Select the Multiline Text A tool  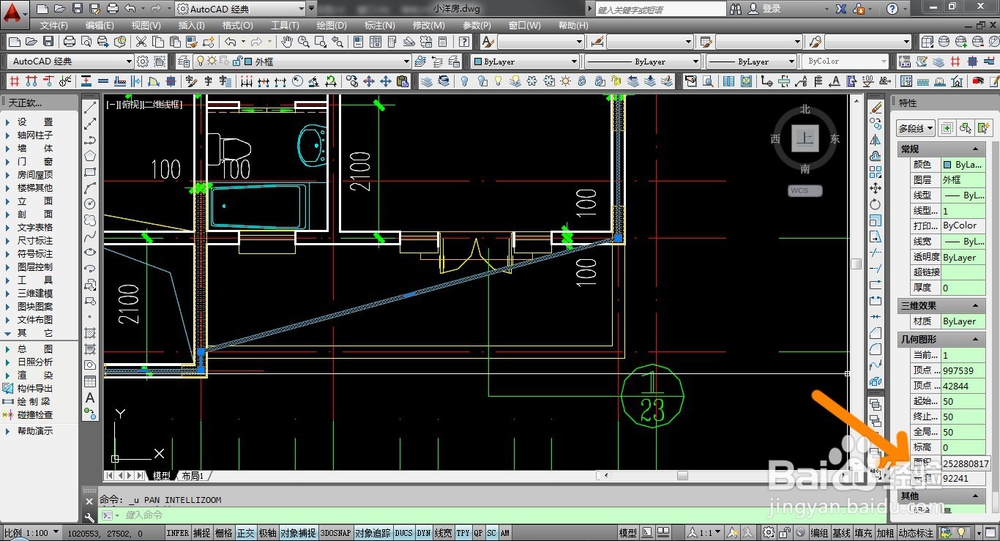90,397
